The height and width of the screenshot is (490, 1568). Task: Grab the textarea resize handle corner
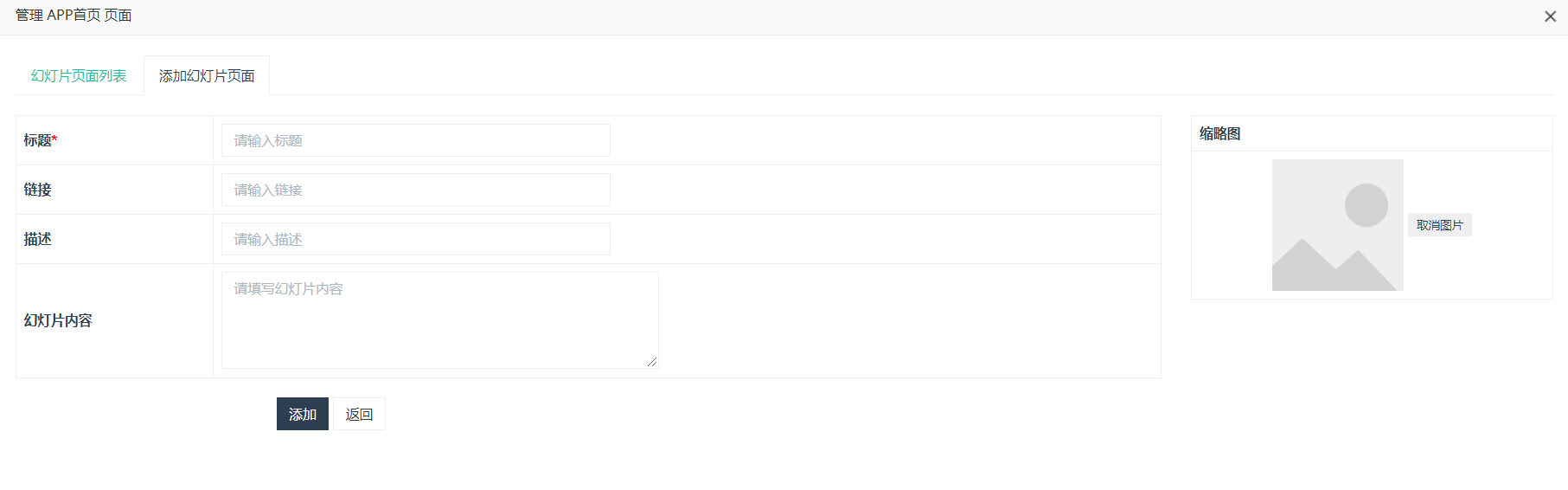652,362
